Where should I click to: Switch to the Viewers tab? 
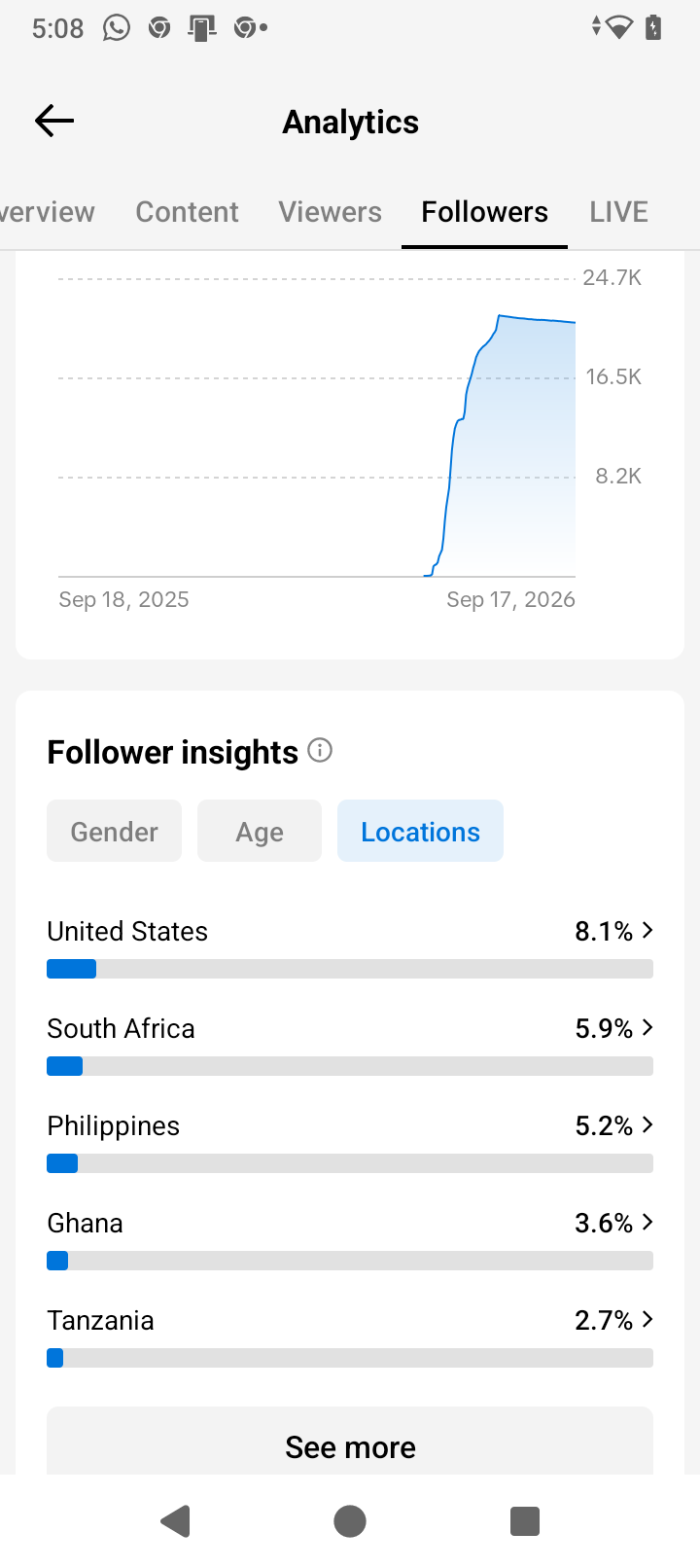coord(331,212)
